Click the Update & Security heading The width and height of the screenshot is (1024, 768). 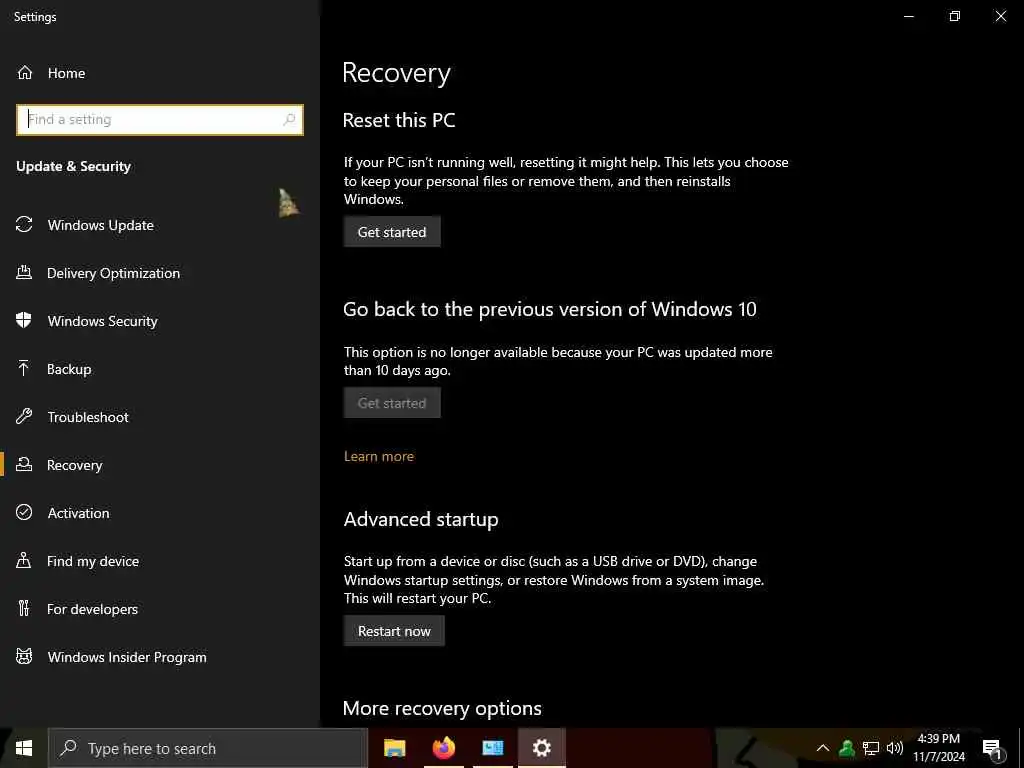73,167
